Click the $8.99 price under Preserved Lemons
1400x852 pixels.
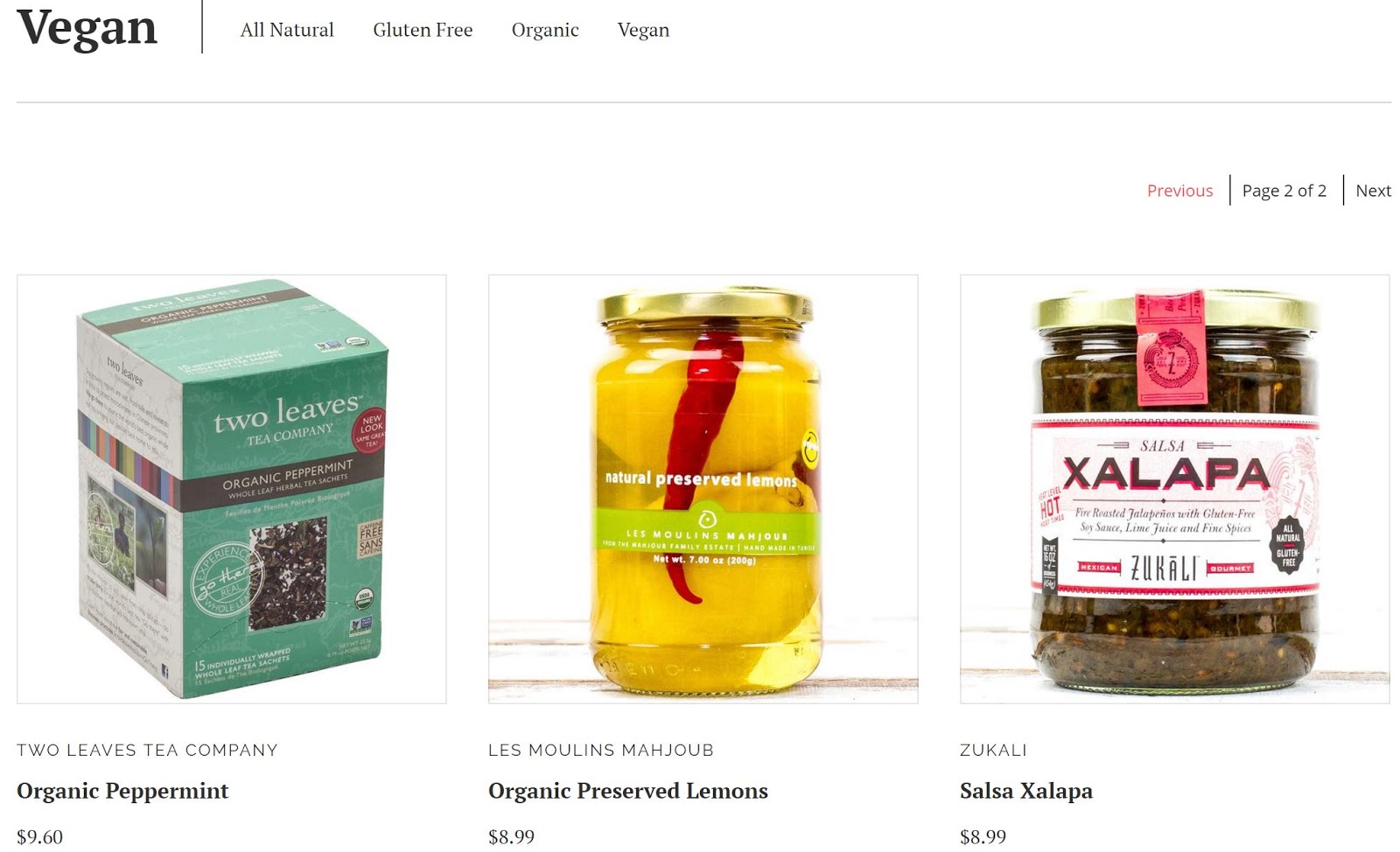[511, 837]
